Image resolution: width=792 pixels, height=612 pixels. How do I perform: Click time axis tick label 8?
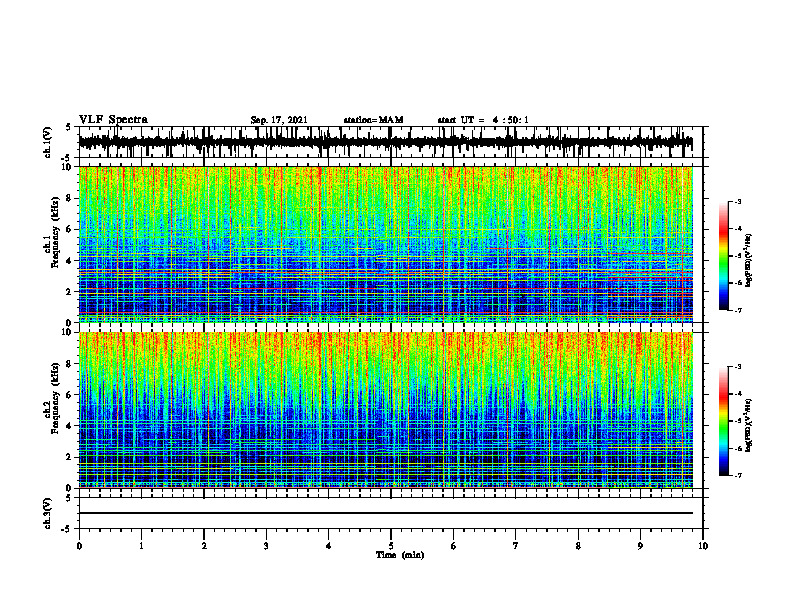pyautogui.click(x=578, y=546)
